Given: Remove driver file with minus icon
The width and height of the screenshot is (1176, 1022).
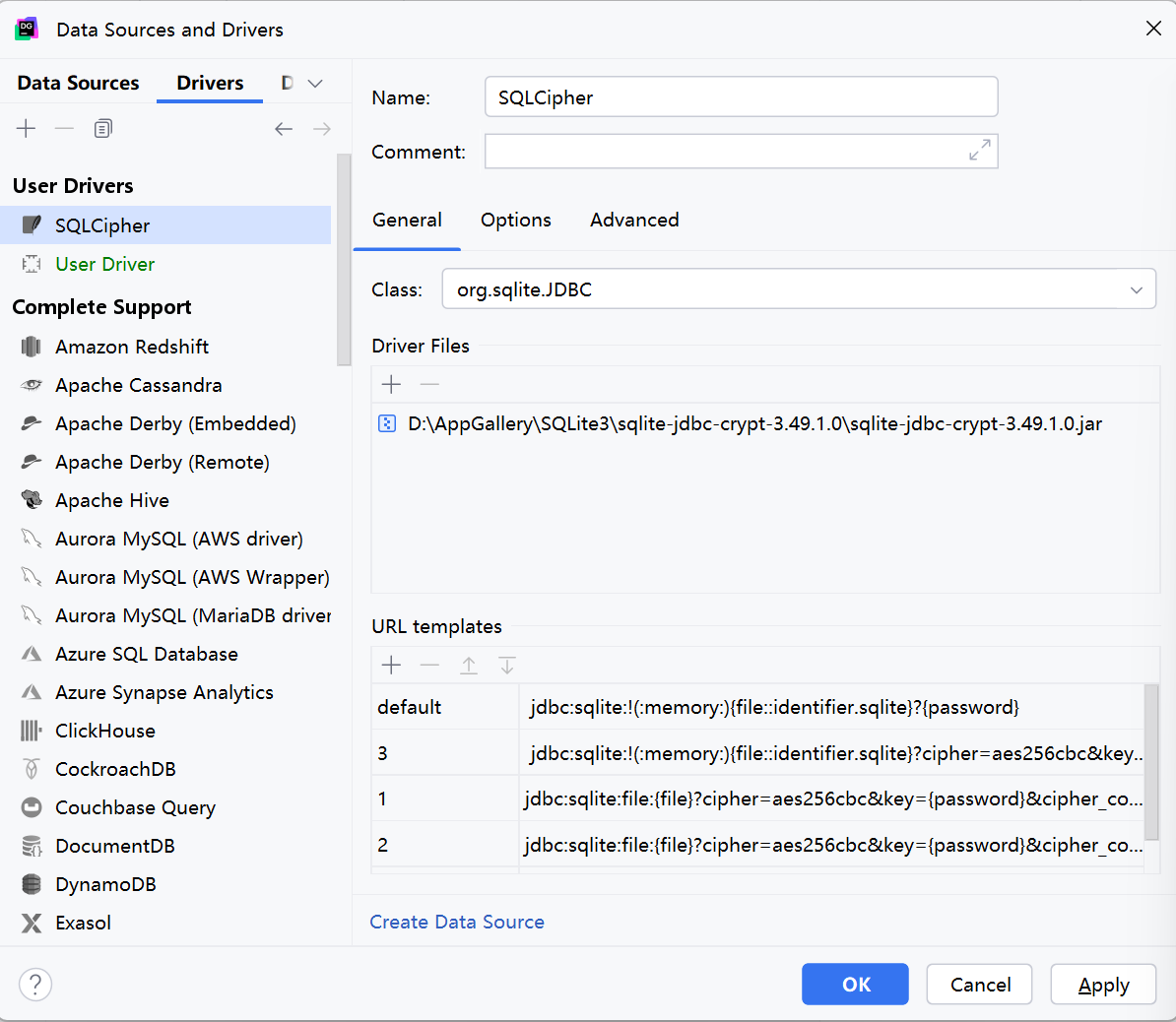Looking at the screenshot, I should coord(429,385).
